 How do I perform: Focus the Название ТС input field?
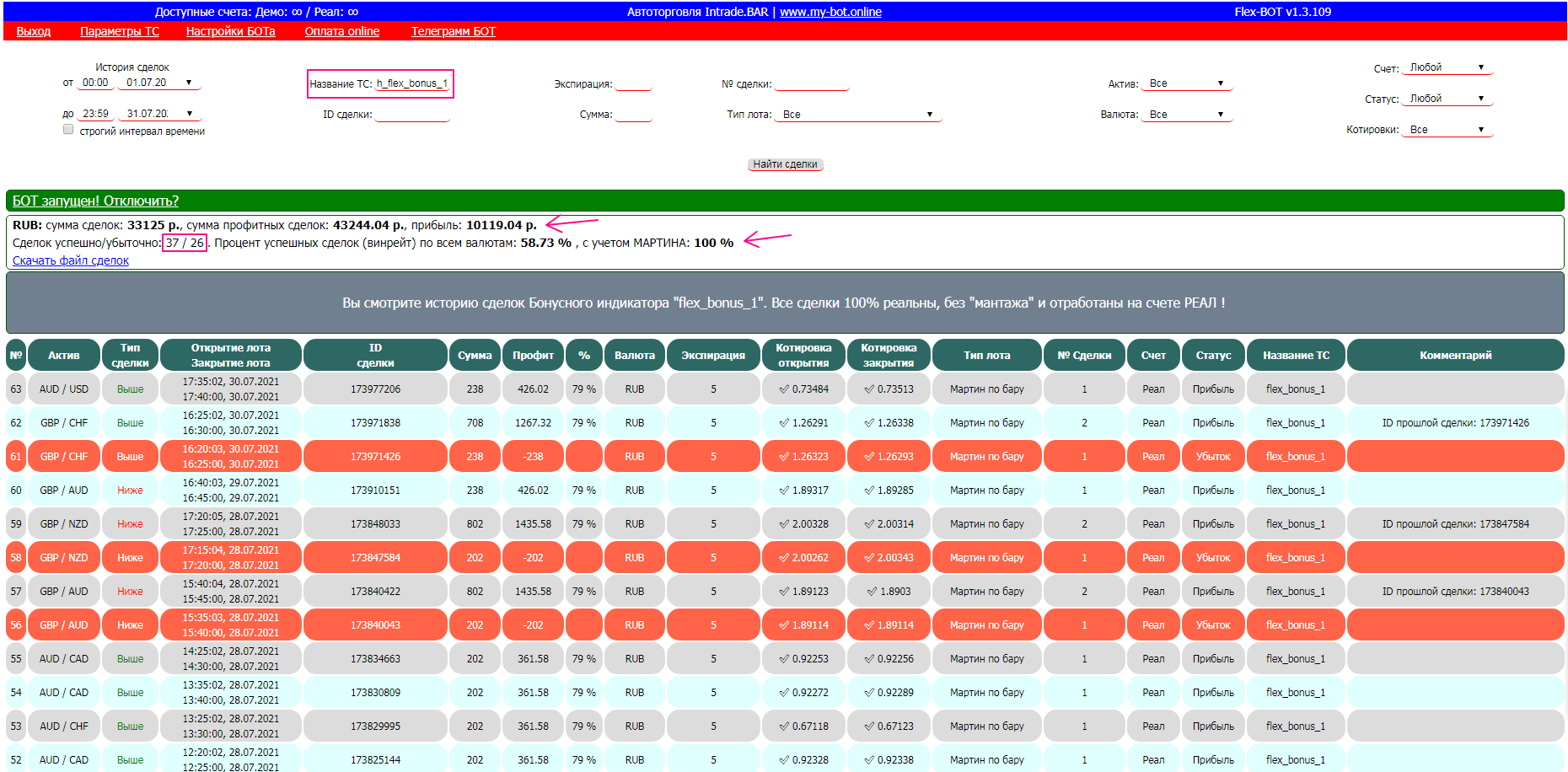click(x=412, y=83)
